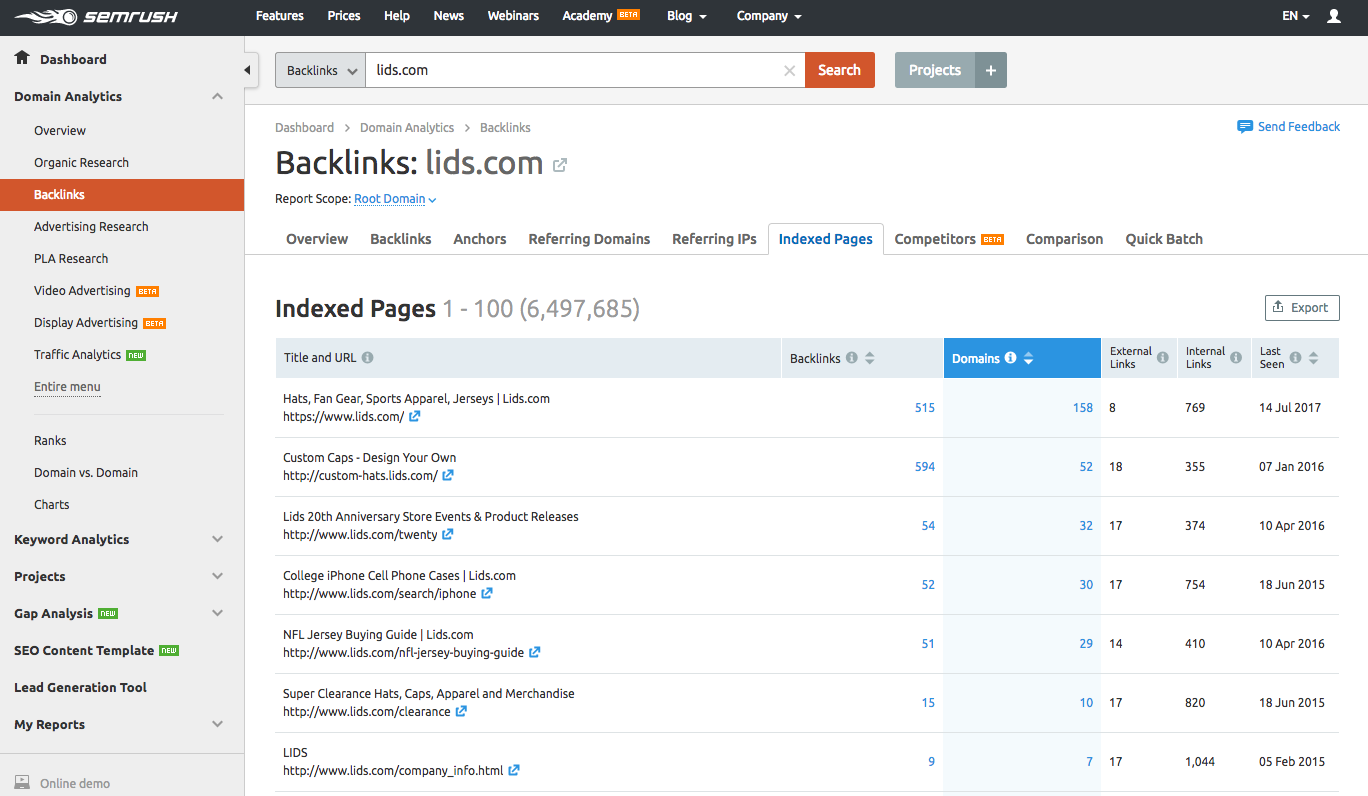Open Webinars in the top navigation
The width and height of the screenshot is (1368, 796).
tap(513, 16)
